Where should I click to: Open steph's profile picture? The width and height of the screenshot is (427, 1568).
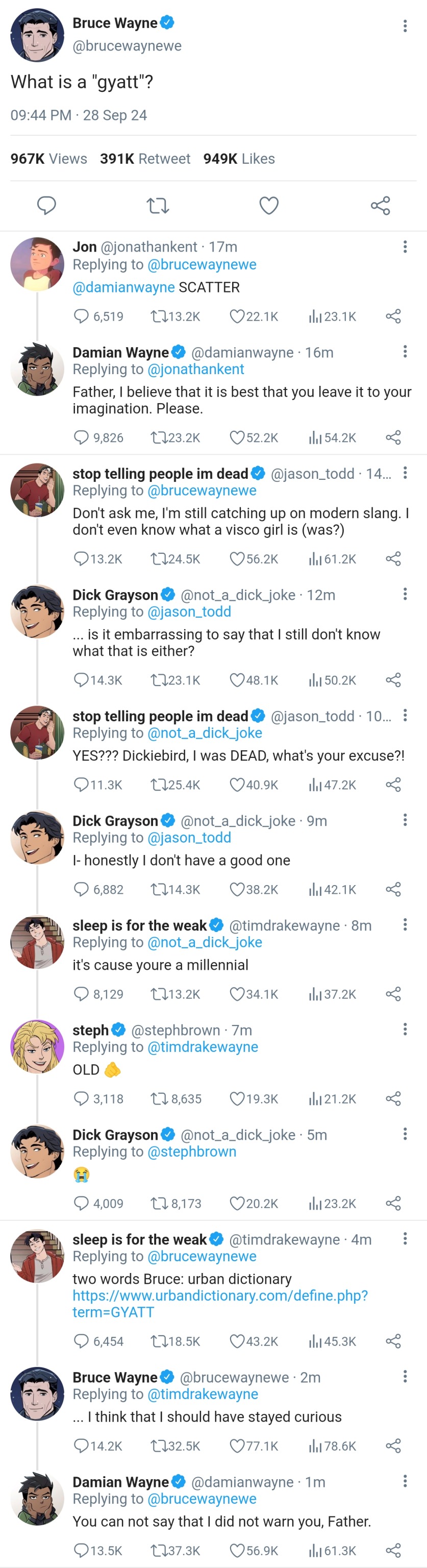coord(37,1046)
